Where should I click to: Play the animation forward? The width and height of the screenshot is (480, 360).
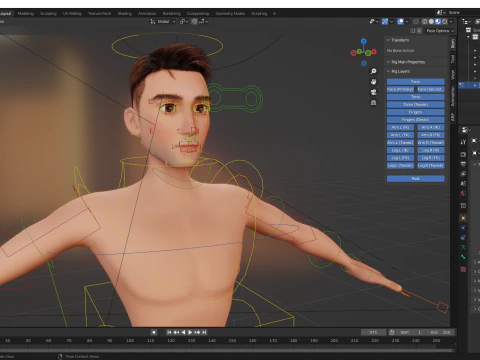pos(190,332)
